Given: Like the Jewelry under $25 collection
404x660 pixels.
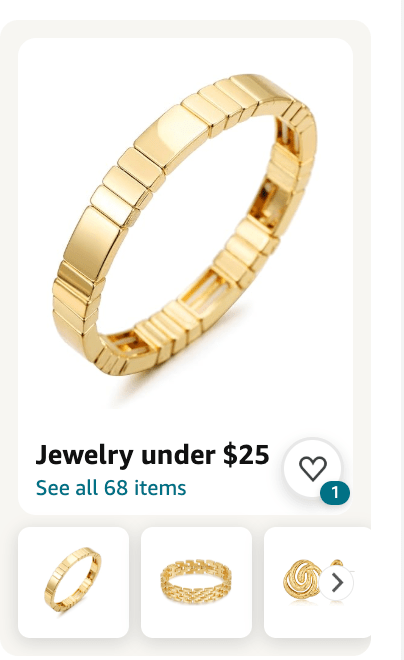Looking at the screenshot, I should pos(313,468).
